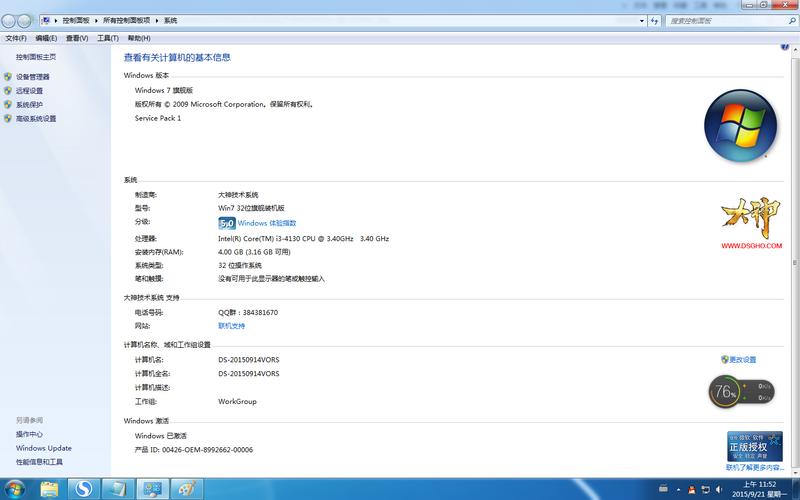Open 联机支持 website link
This screenshot has width=800, height=500.
[x=232, y=326]
